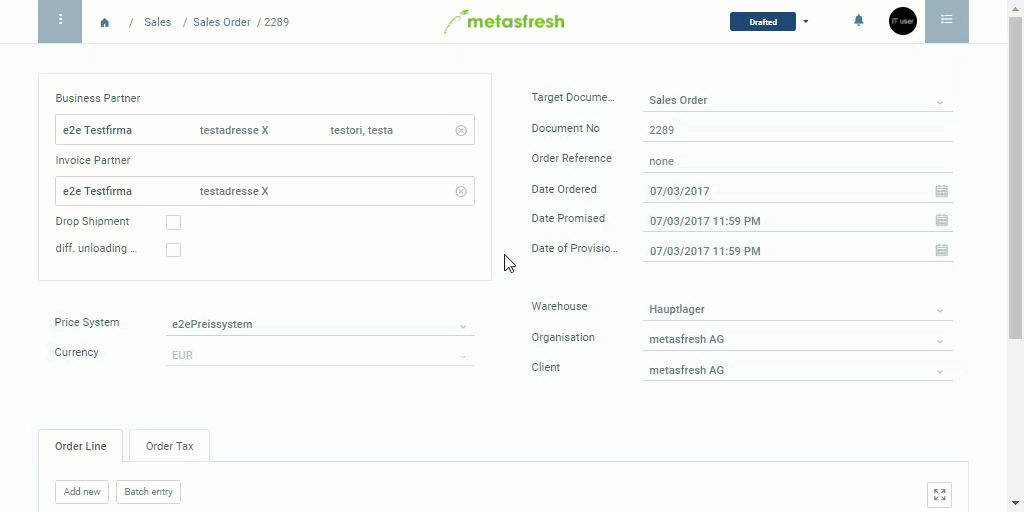1024x512 pixels.
Task: Click the Add new button
Action: click(82, 492)
